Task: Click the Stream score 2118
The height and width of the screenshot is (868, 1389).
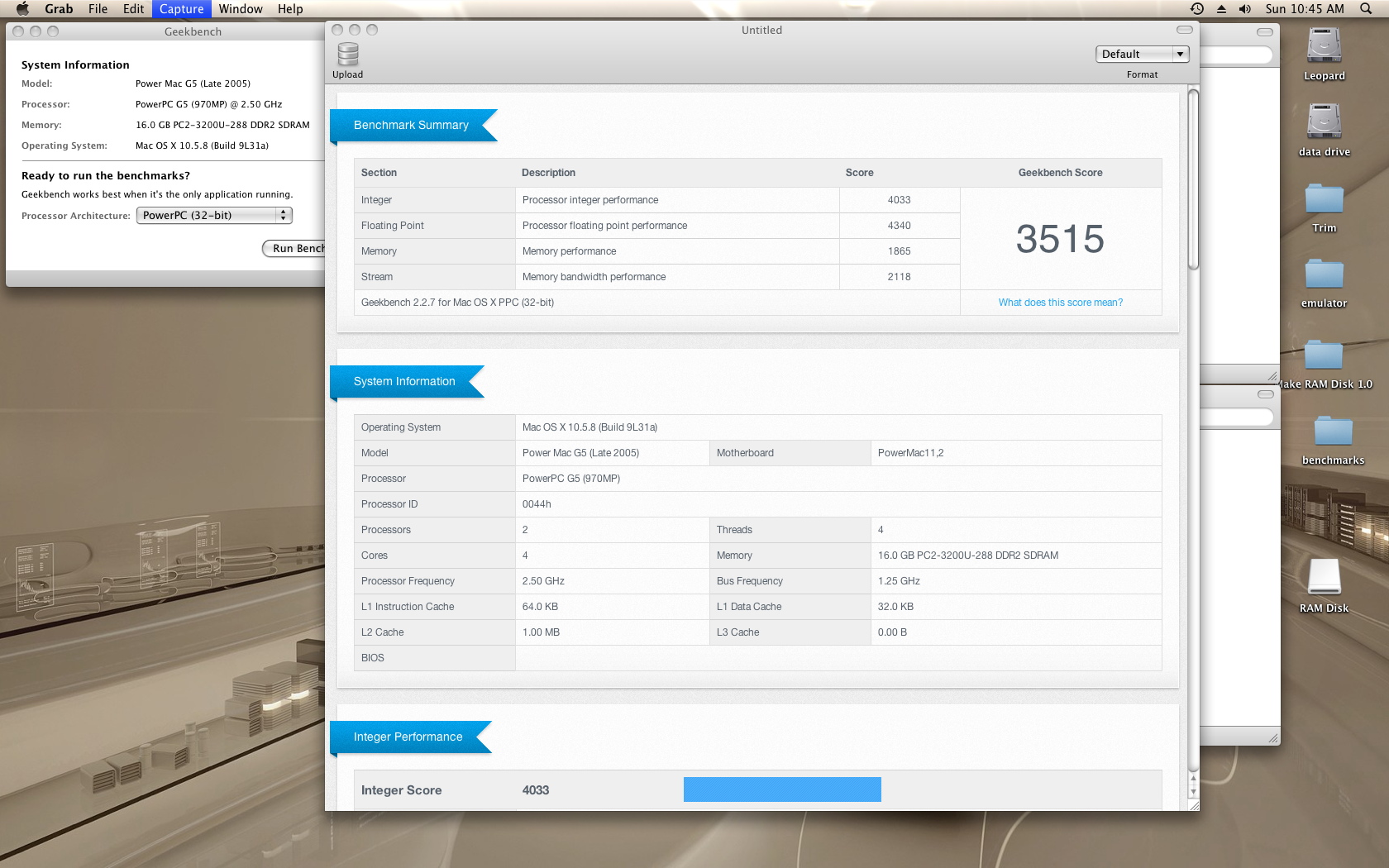Action: point(900,277)
